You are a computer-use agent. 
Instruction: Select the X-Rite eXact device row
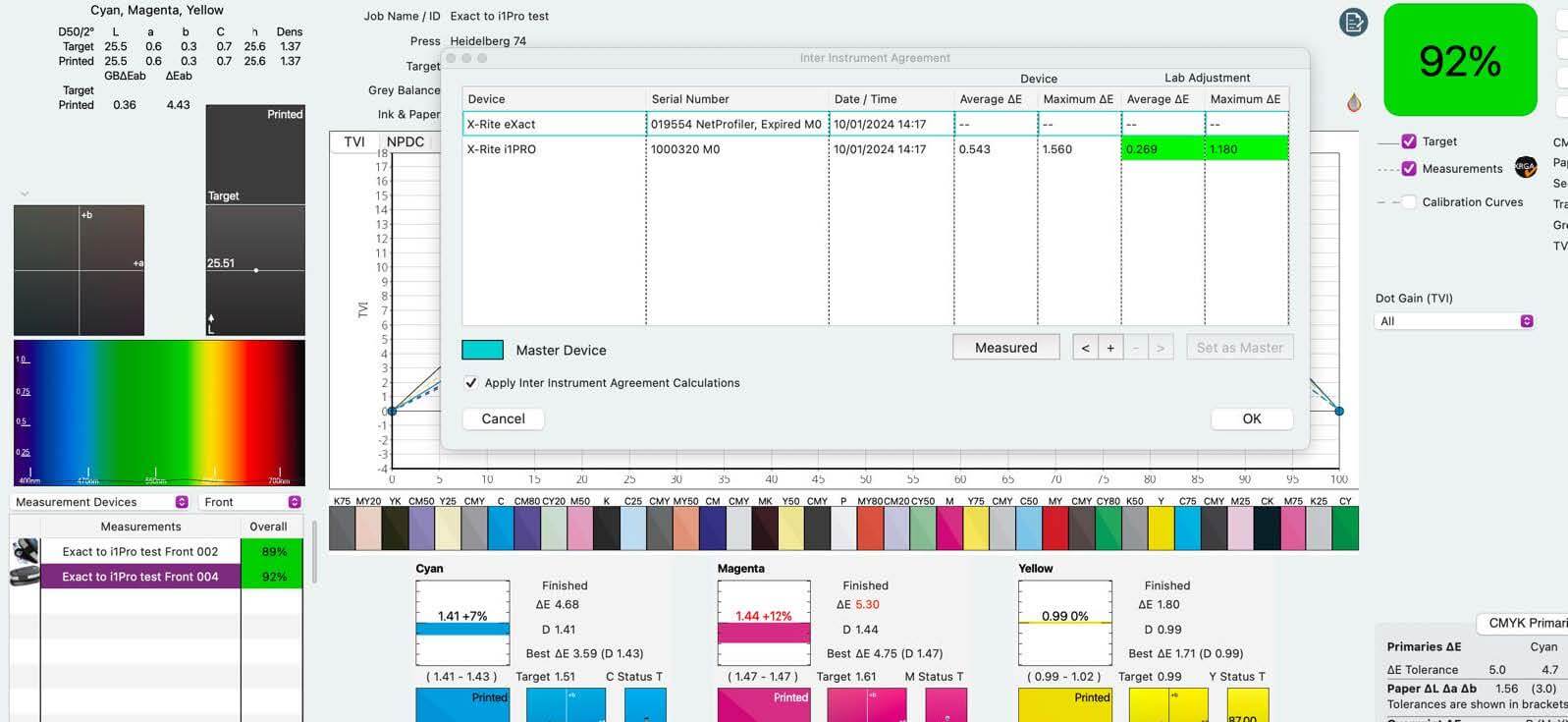pos(875,124)
